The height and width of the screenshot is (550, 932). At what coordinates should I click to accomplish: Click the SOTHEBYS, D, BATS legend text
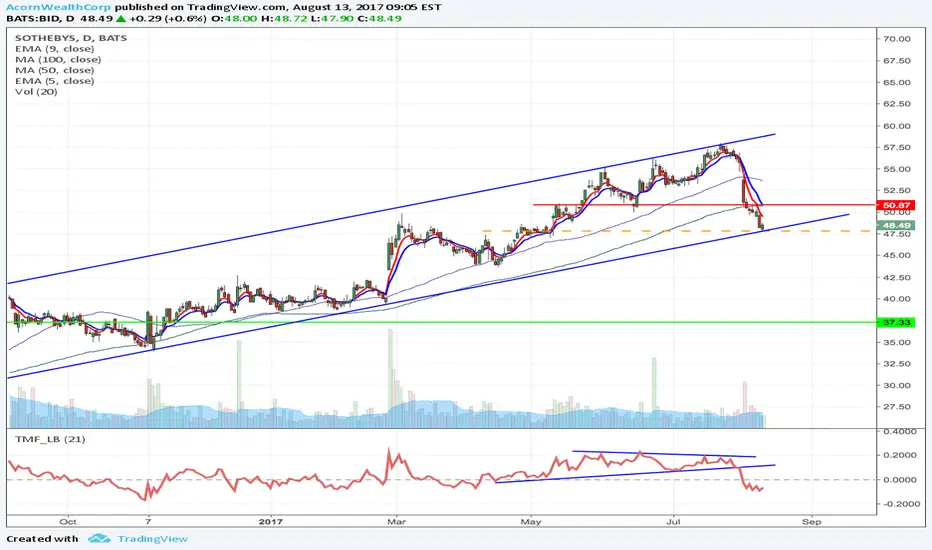point(71,38)
